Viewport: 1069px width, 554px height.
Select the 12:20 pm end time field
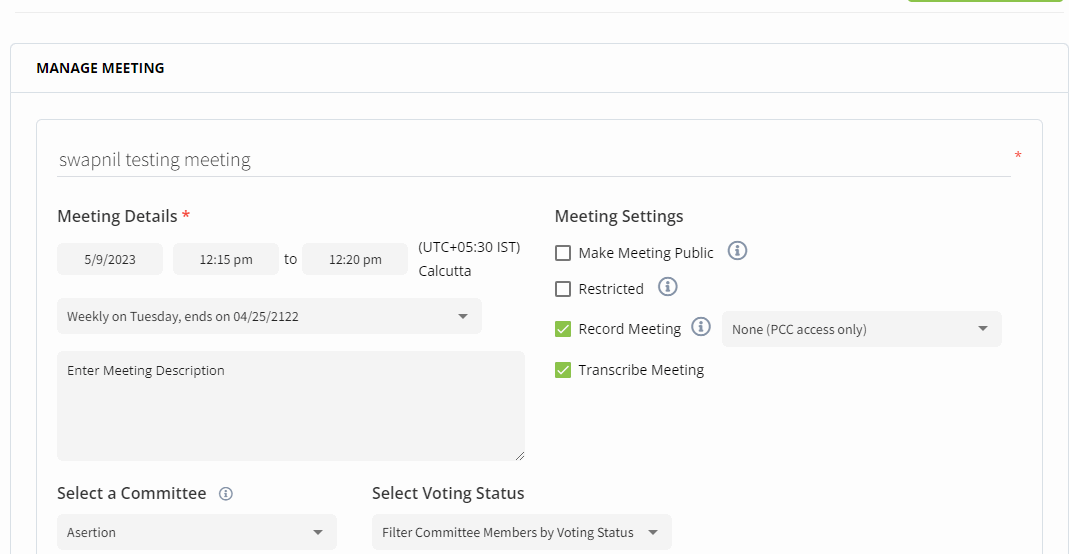pyautogui.click(x=355, y=259)
